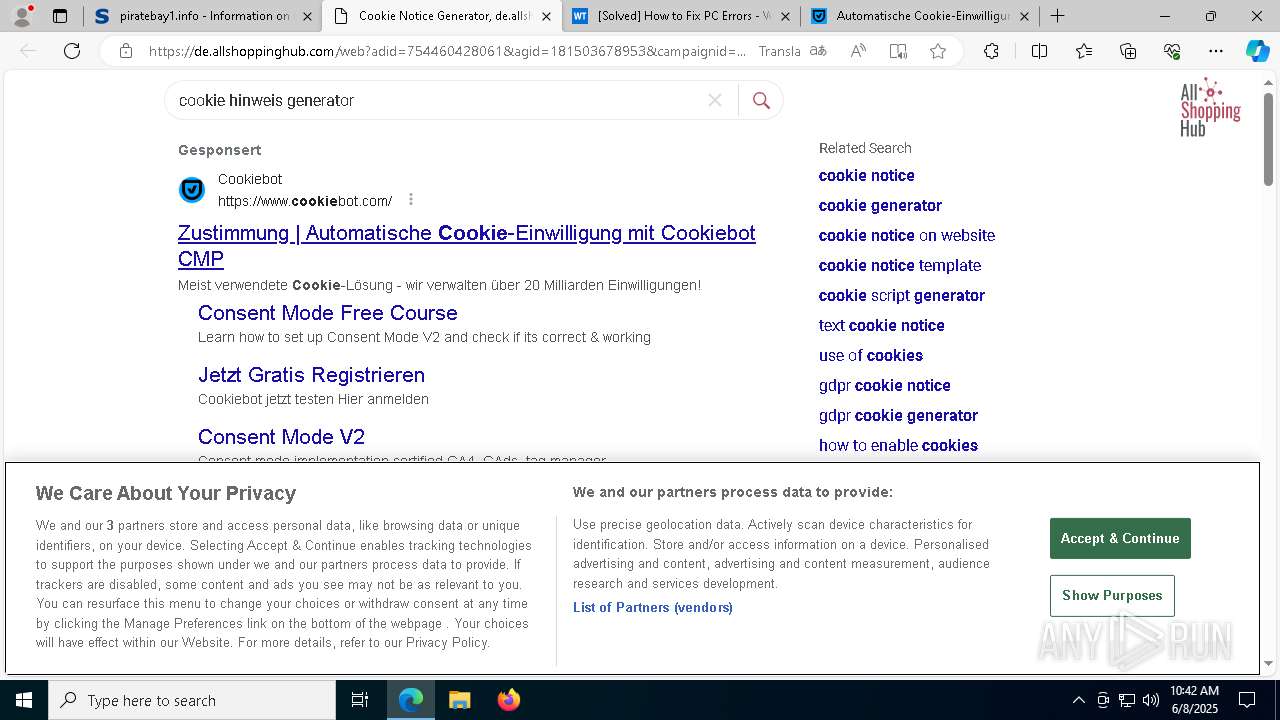Select related search cookie notice

(x=867, y=175)
